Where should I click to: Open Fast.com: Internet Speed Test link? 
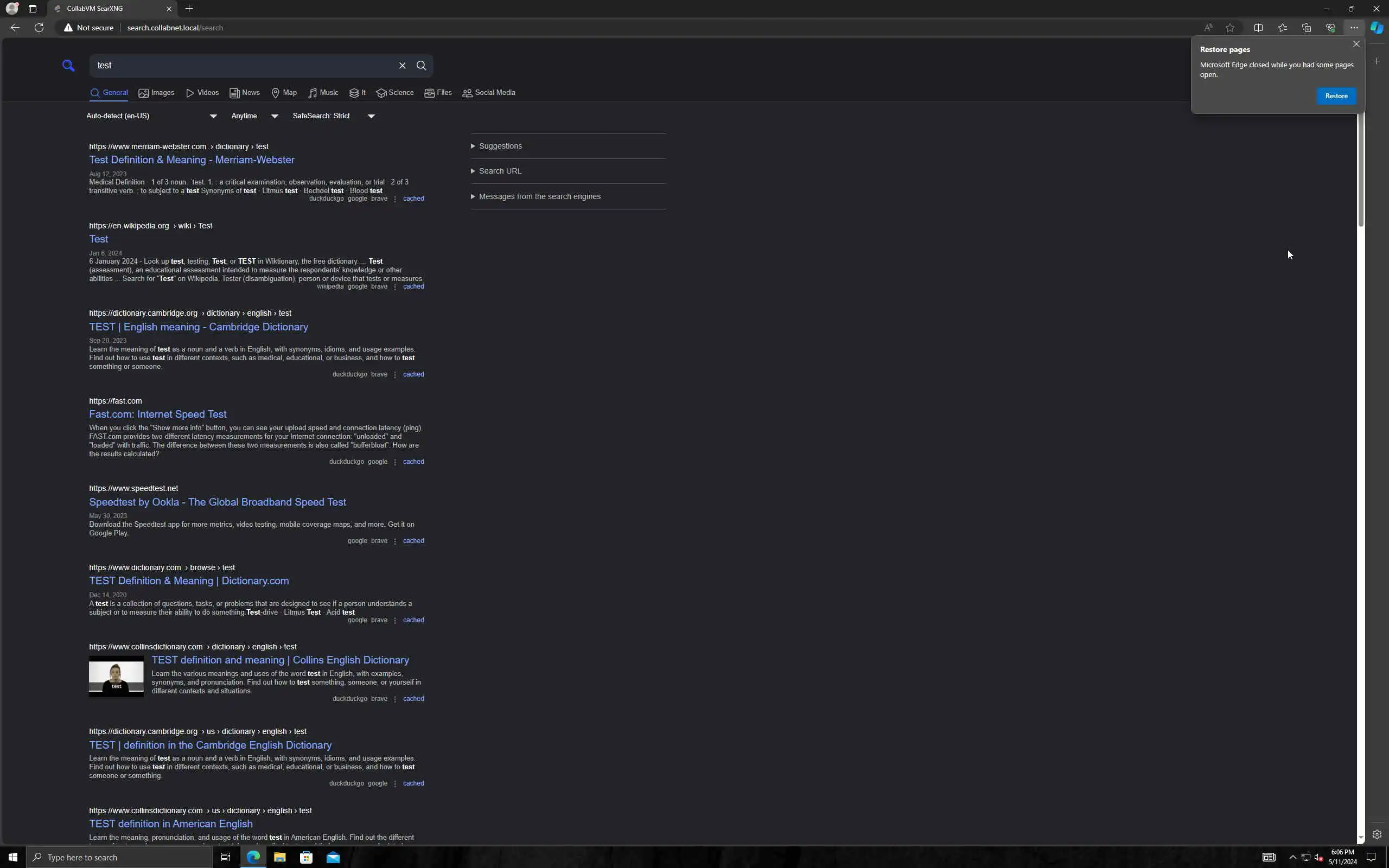pyautogui.click(x=158, y=414)
